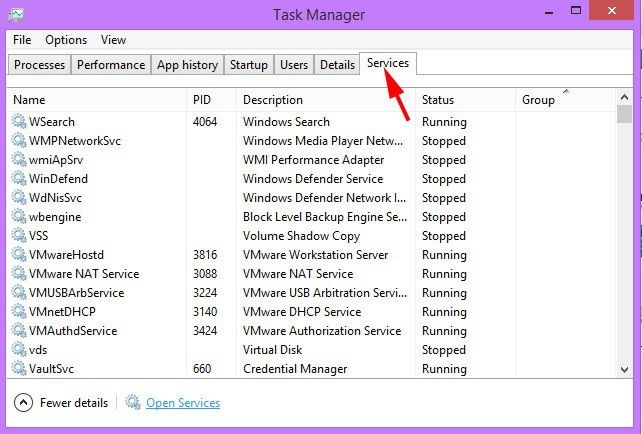Click the Task Manager title bar icon
The width and height of the screenshot is (642, 434).
pos(16,15)
